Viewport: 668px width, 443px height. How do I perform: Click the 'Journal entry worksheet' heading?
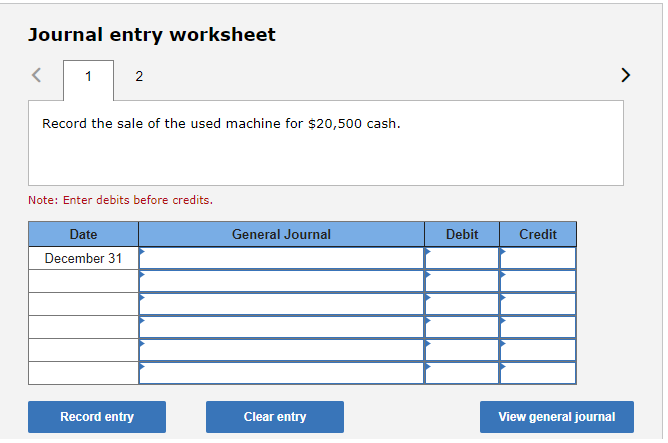tap(152, 35)
